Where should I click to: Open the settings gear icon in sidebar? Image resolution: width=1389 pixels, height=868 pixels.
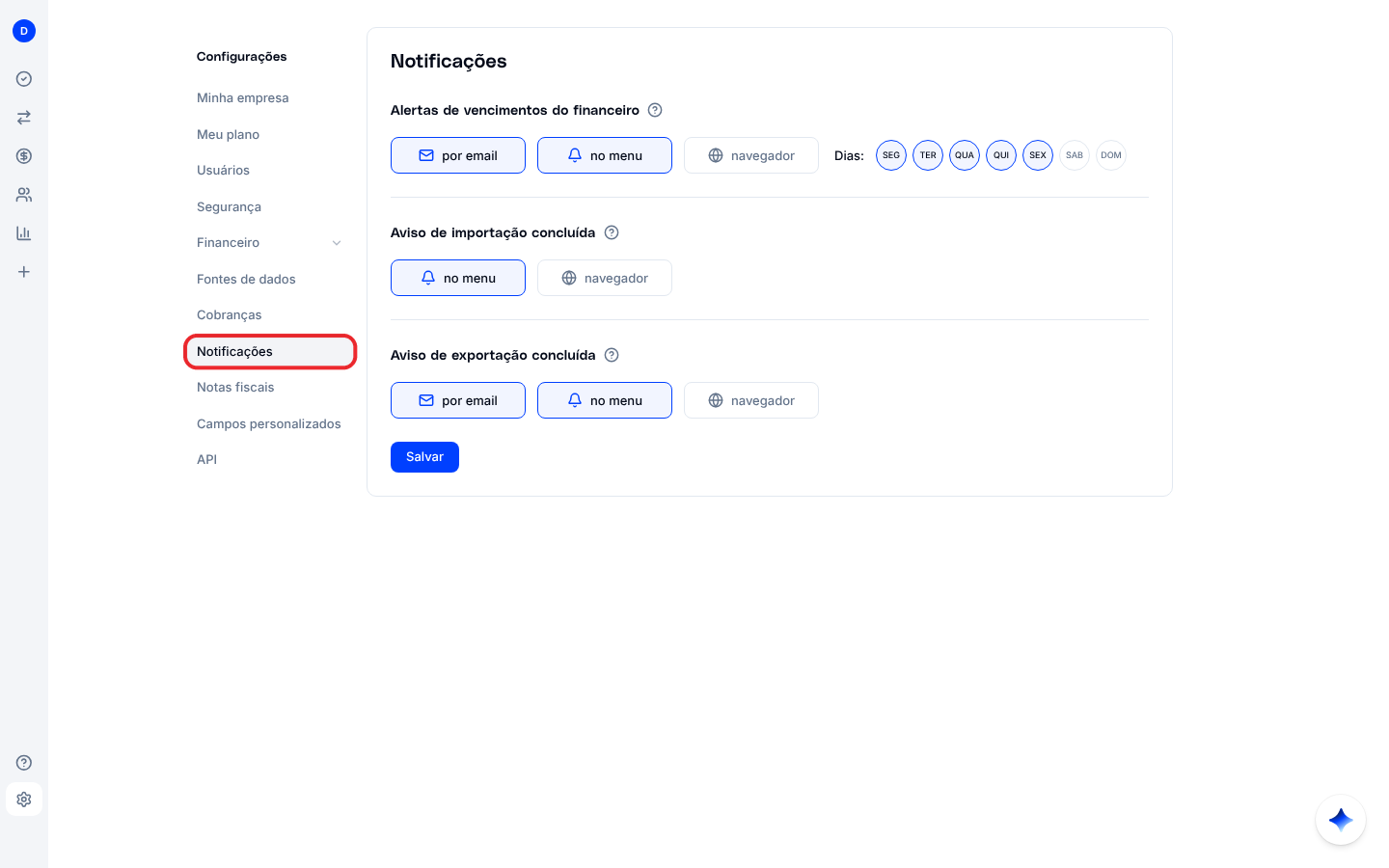point(24,800)
